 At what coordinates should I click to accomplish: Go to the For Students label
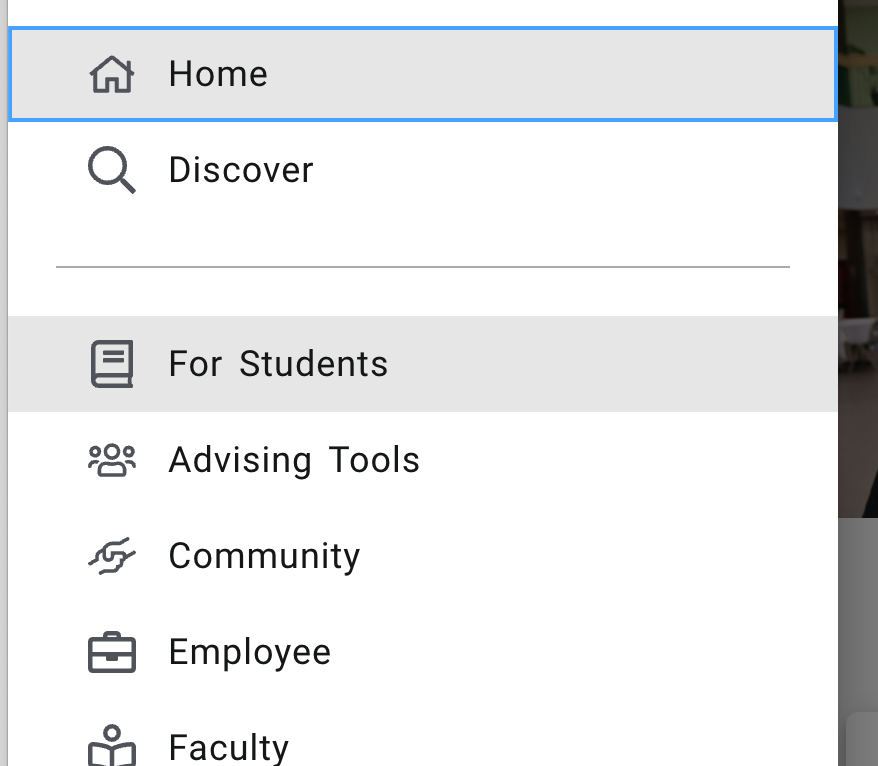tap(278, 364)
